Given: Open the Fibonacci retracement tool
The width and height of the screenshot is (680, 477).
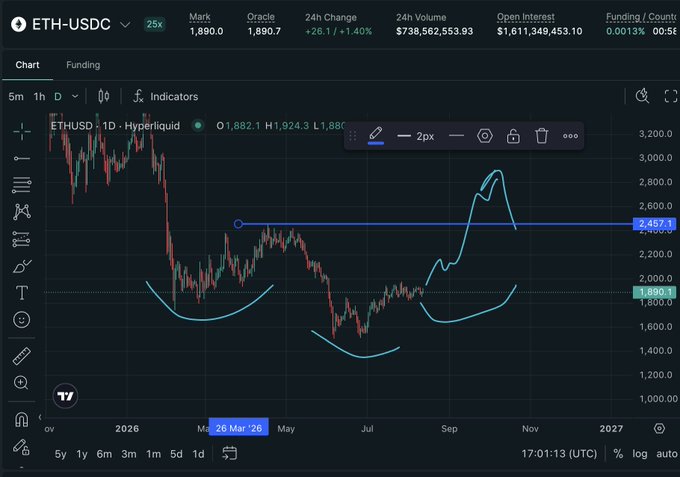Looking at the screenshot, I should [x=22, y=185].
